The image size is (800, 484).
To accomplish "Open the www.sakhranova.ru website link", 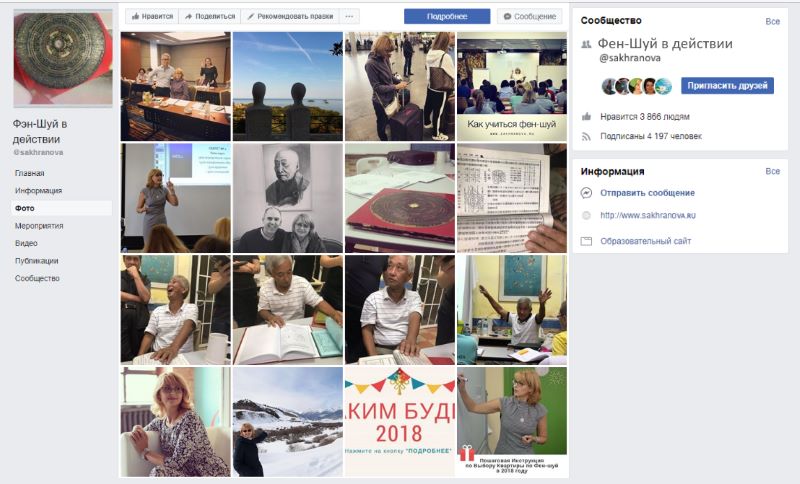I will (648, 215).
